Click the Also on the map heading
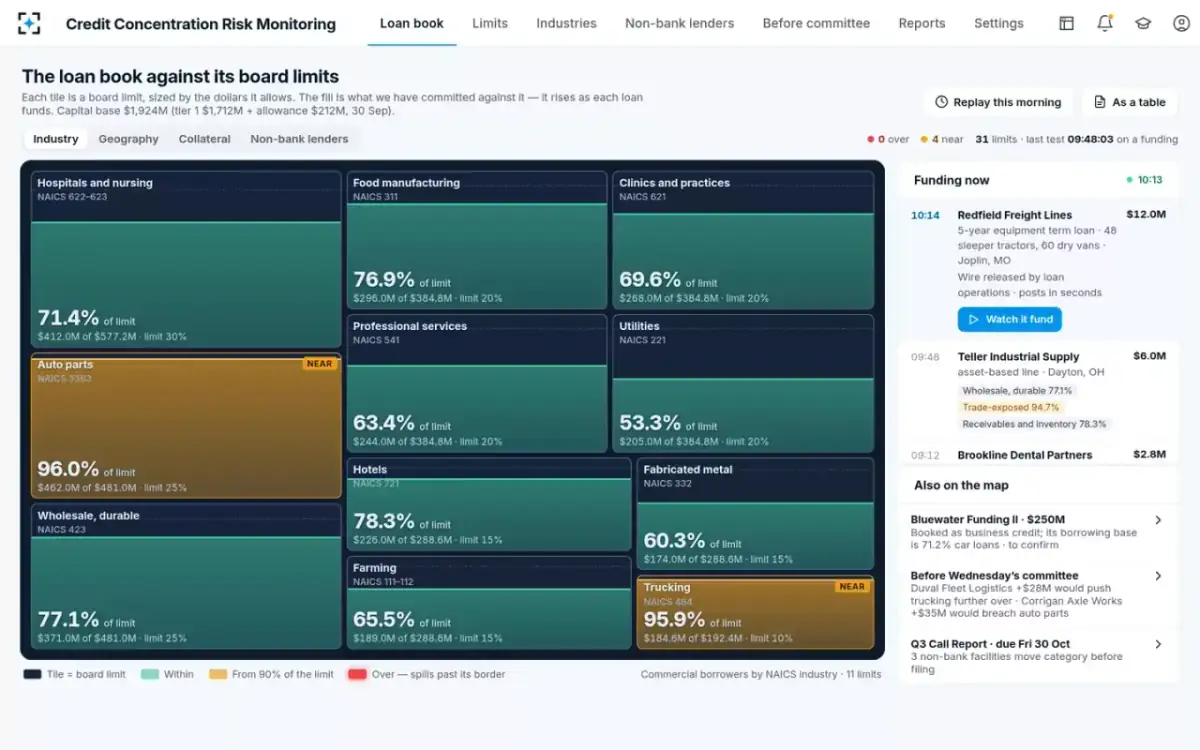1200x750 pixels. pyautogui.click(x=961, y=485)
